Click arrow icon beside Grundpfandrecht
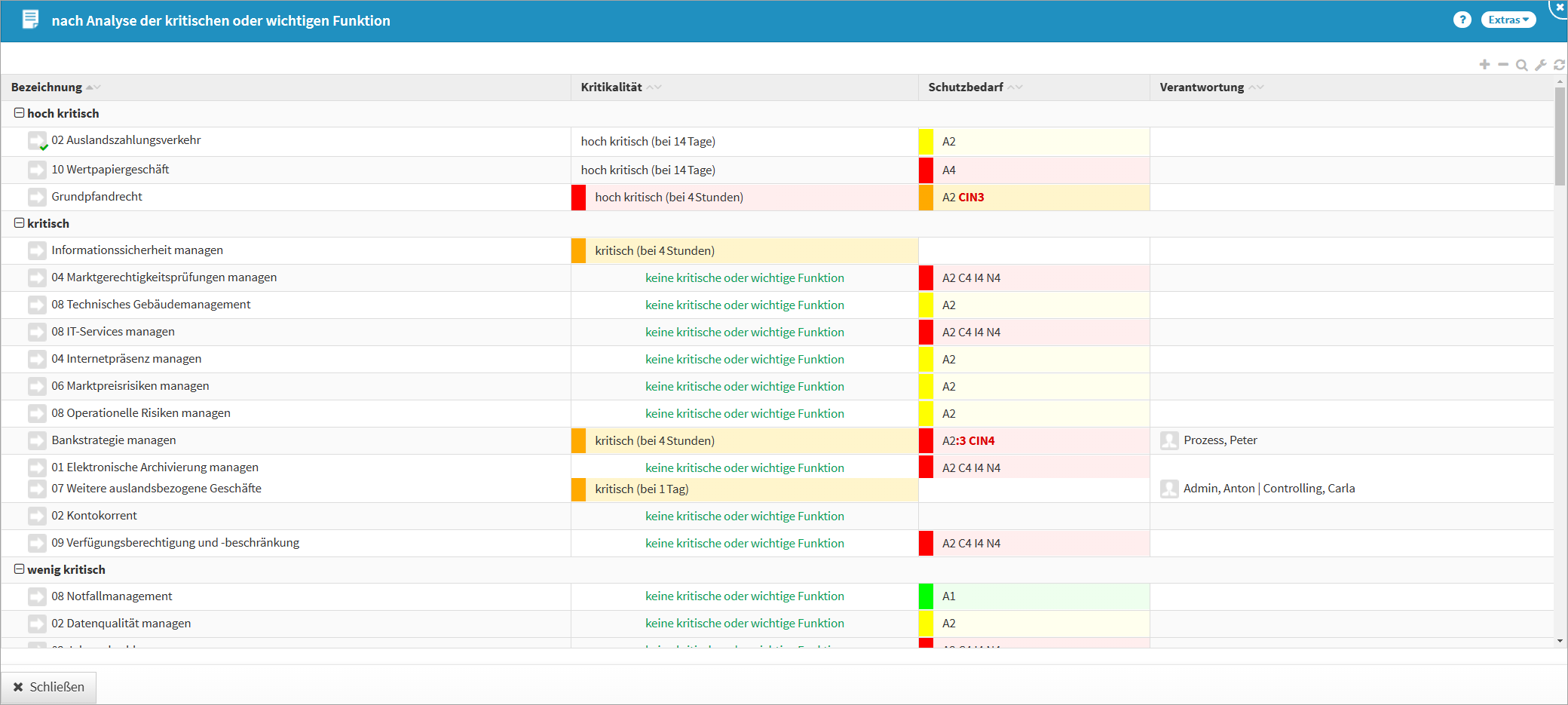1568x705 pixels. coord(37,198)
